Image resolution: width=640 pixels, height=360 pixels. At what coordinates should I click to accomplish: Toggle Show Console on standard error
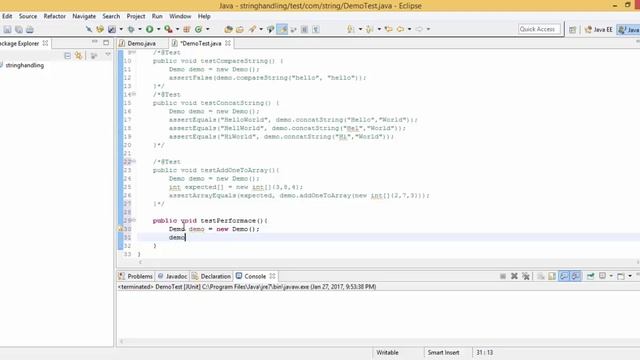[x=576, y=276]
